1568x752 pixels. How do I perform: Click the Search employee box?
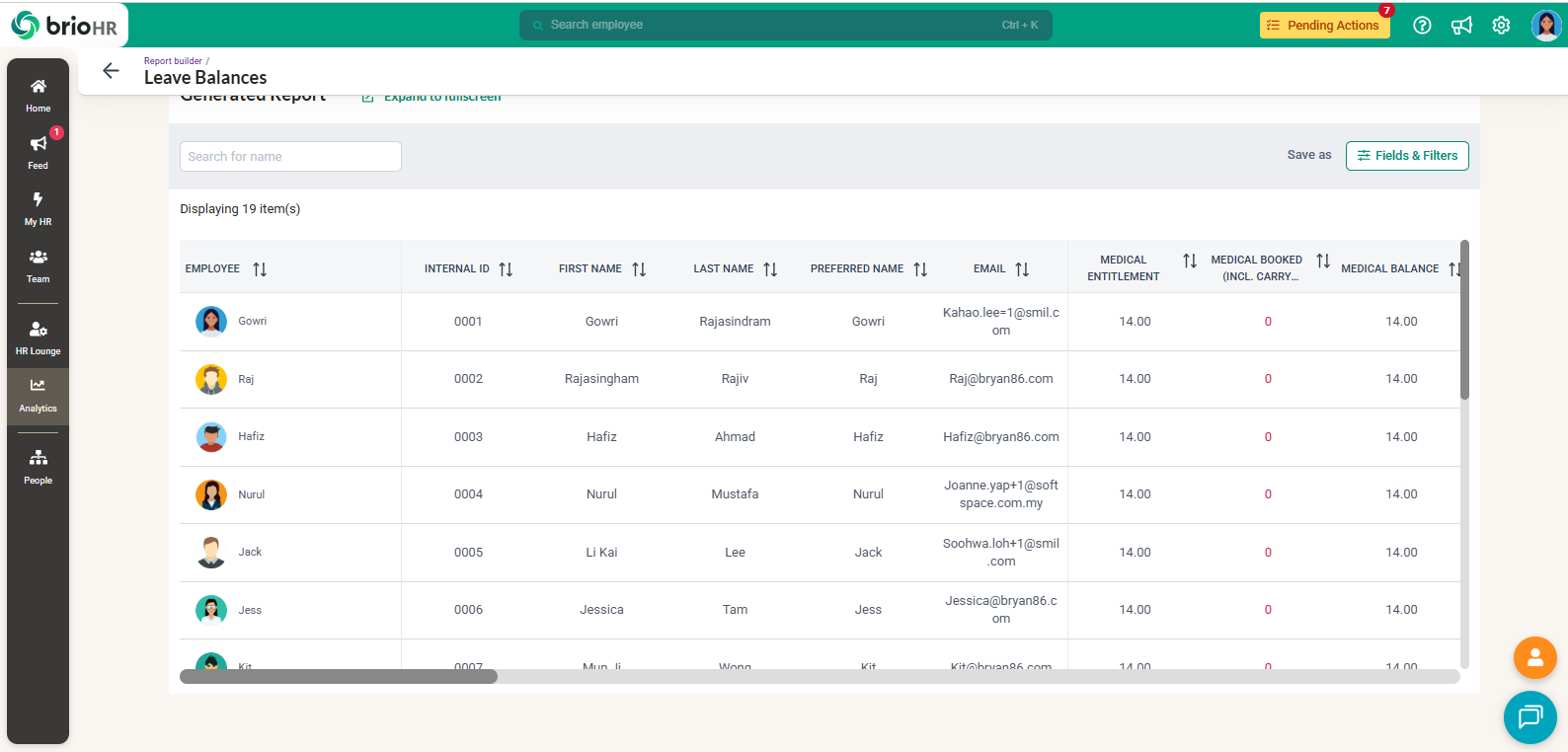785,25
